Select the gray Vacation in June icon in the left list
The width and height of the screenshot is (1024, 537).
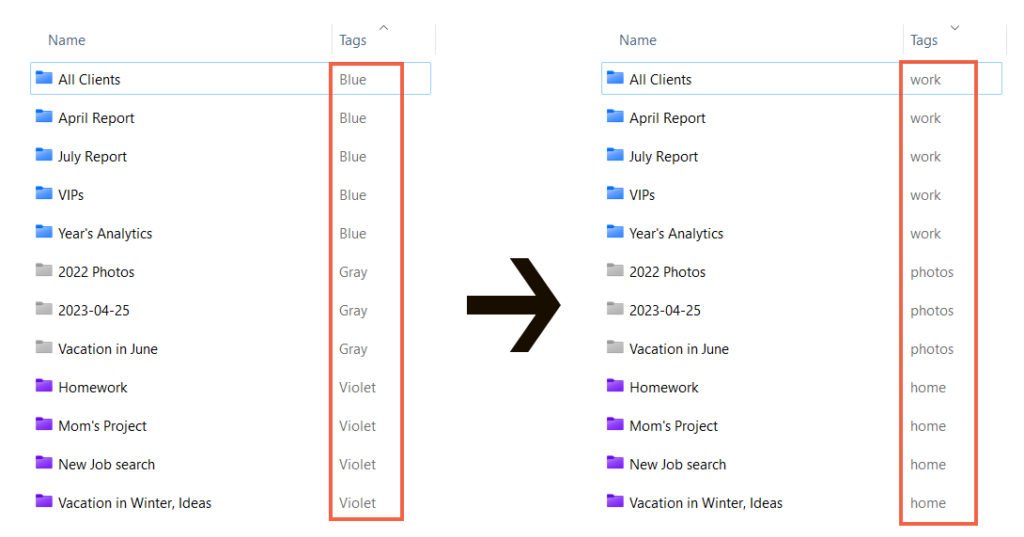(43, 348)
